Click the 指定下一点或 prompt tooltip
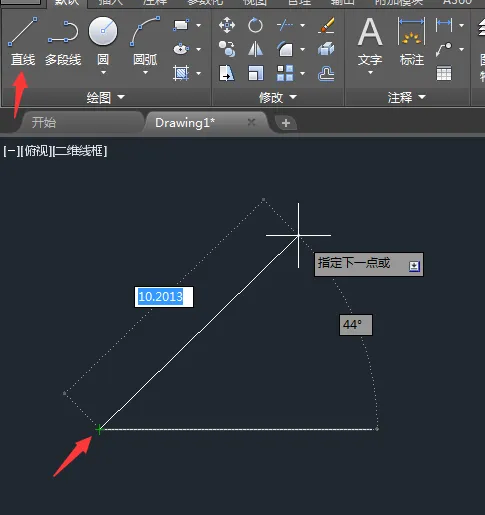Viewport: 485px width, 515px height. (x=369, y=264)
